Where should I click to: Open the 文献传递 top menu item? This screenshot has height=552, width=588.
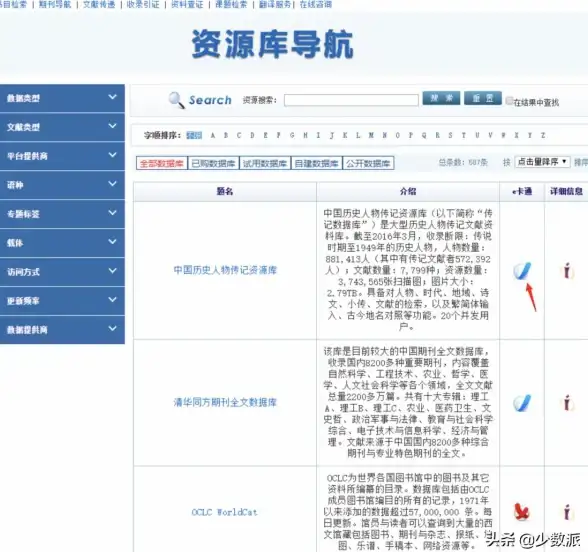99,4
